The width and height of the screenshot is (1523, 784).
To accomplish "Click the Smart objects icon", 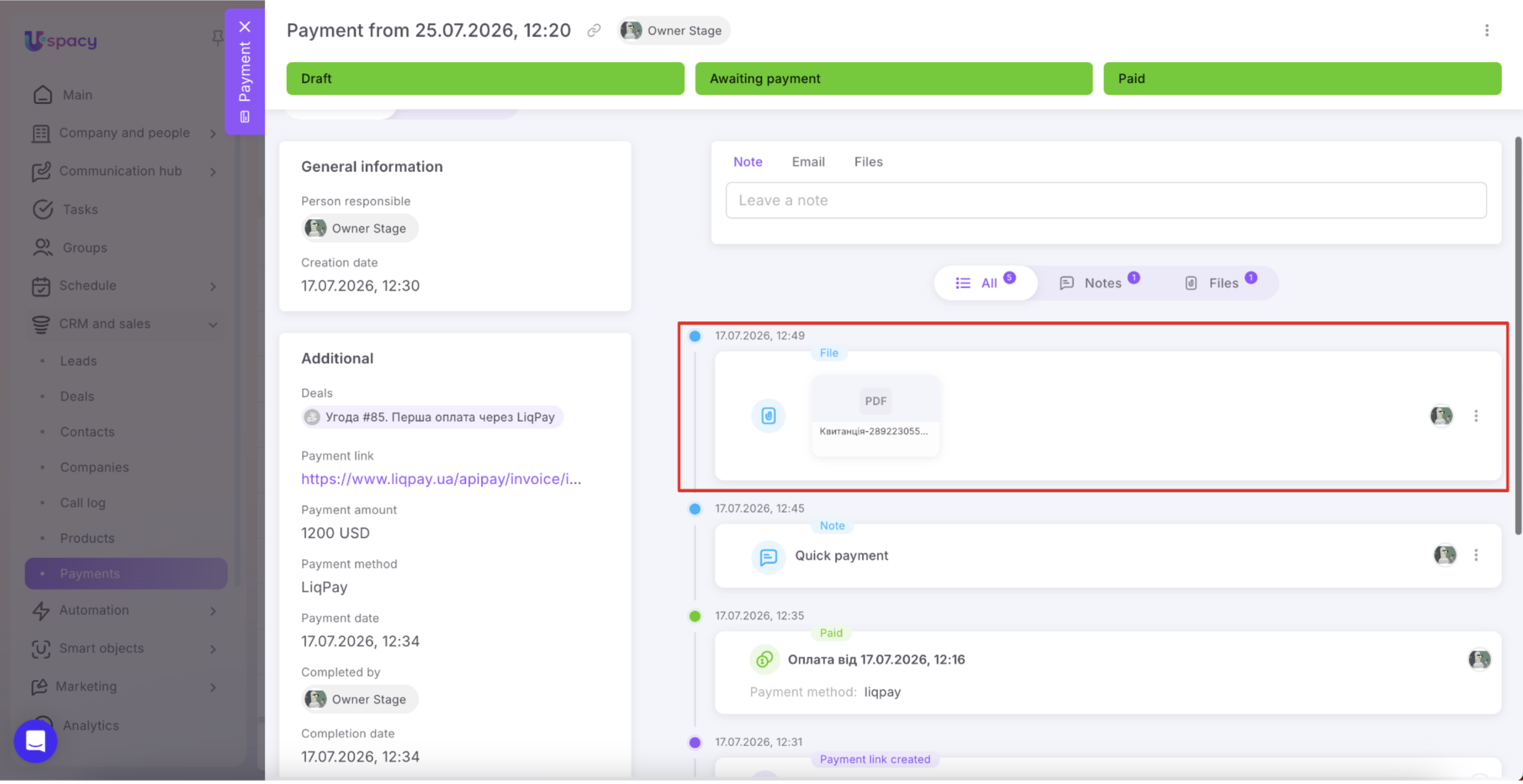I will coord(41,649).
